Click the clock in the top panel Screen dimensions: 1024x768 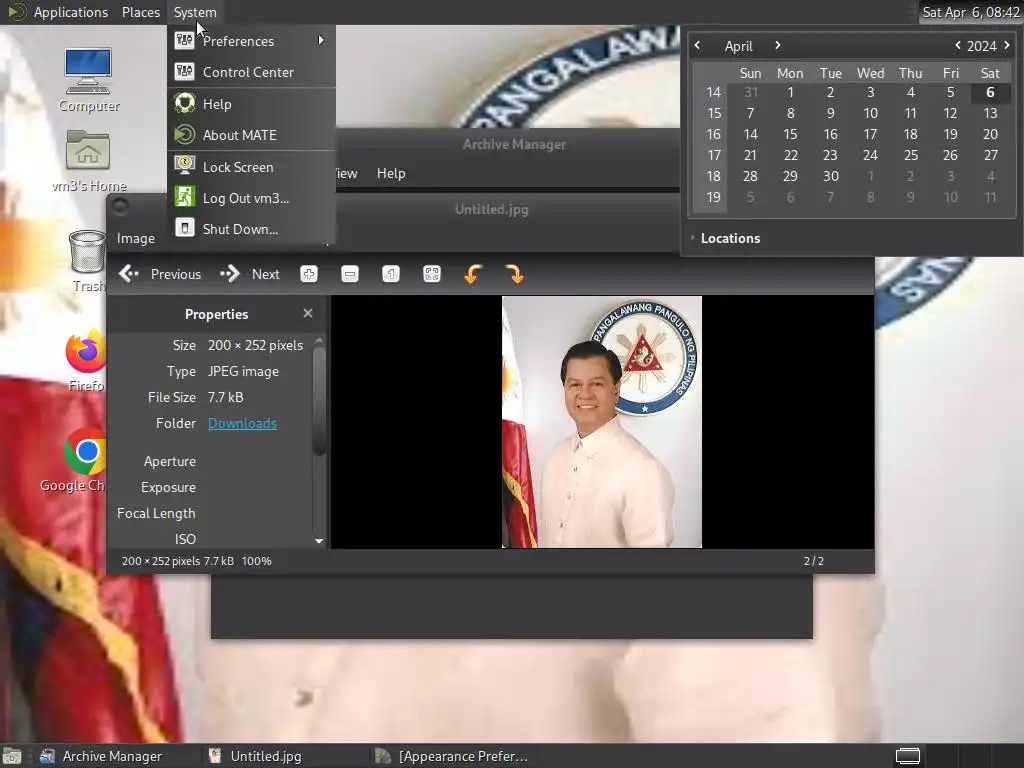tap(970, 12)
